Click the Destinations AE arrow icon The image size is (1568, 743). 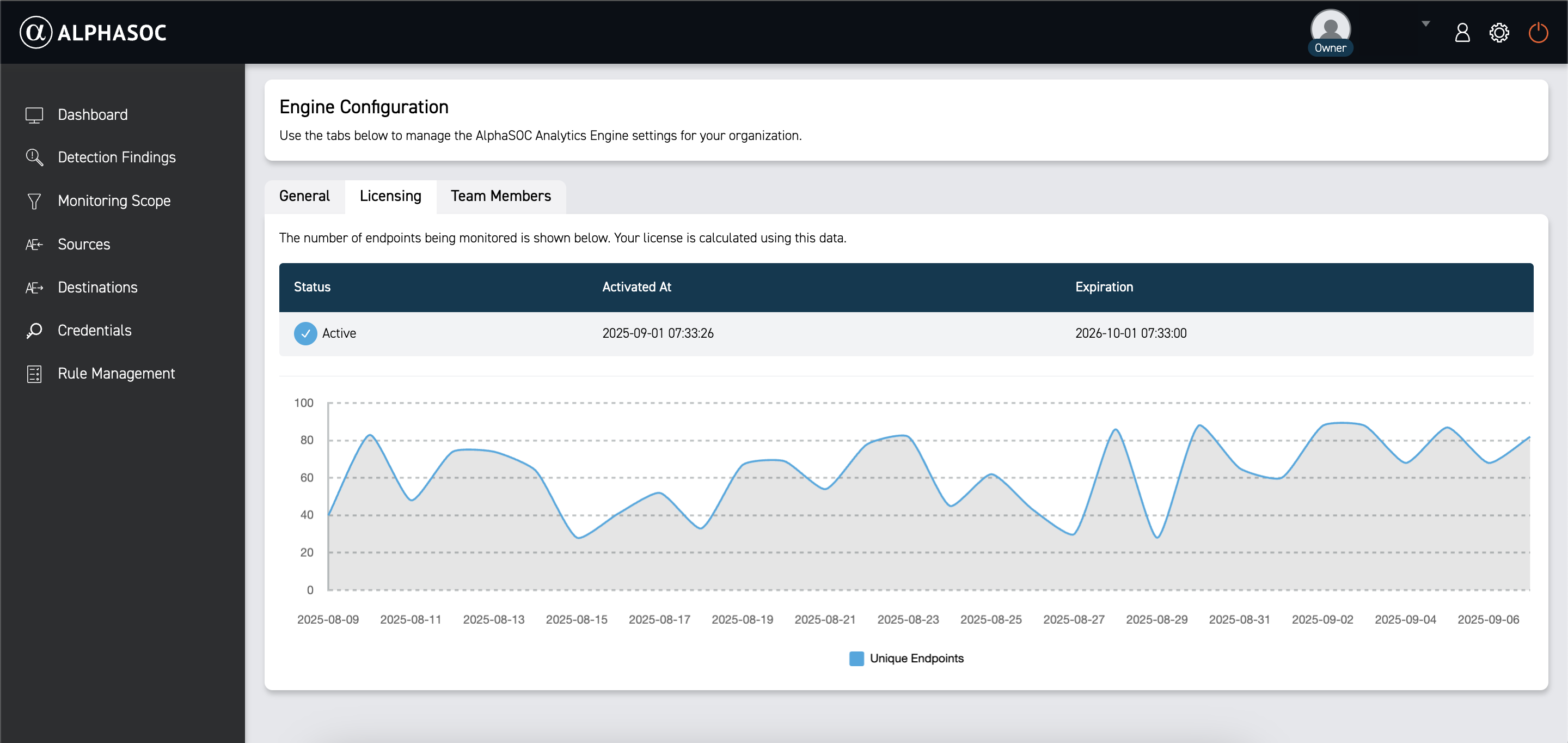tap(34, 288)
